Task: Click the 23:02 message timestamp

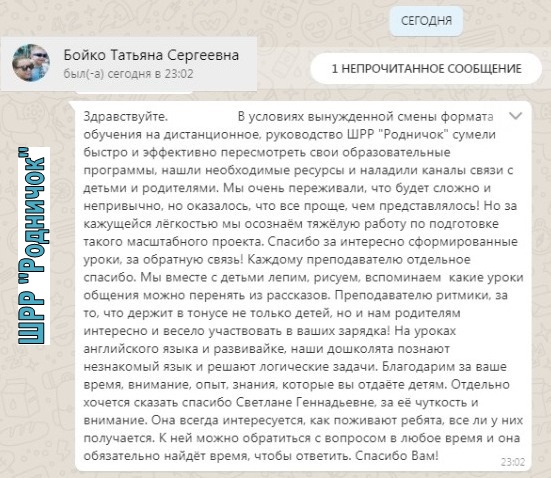Action: click(513, 462)
